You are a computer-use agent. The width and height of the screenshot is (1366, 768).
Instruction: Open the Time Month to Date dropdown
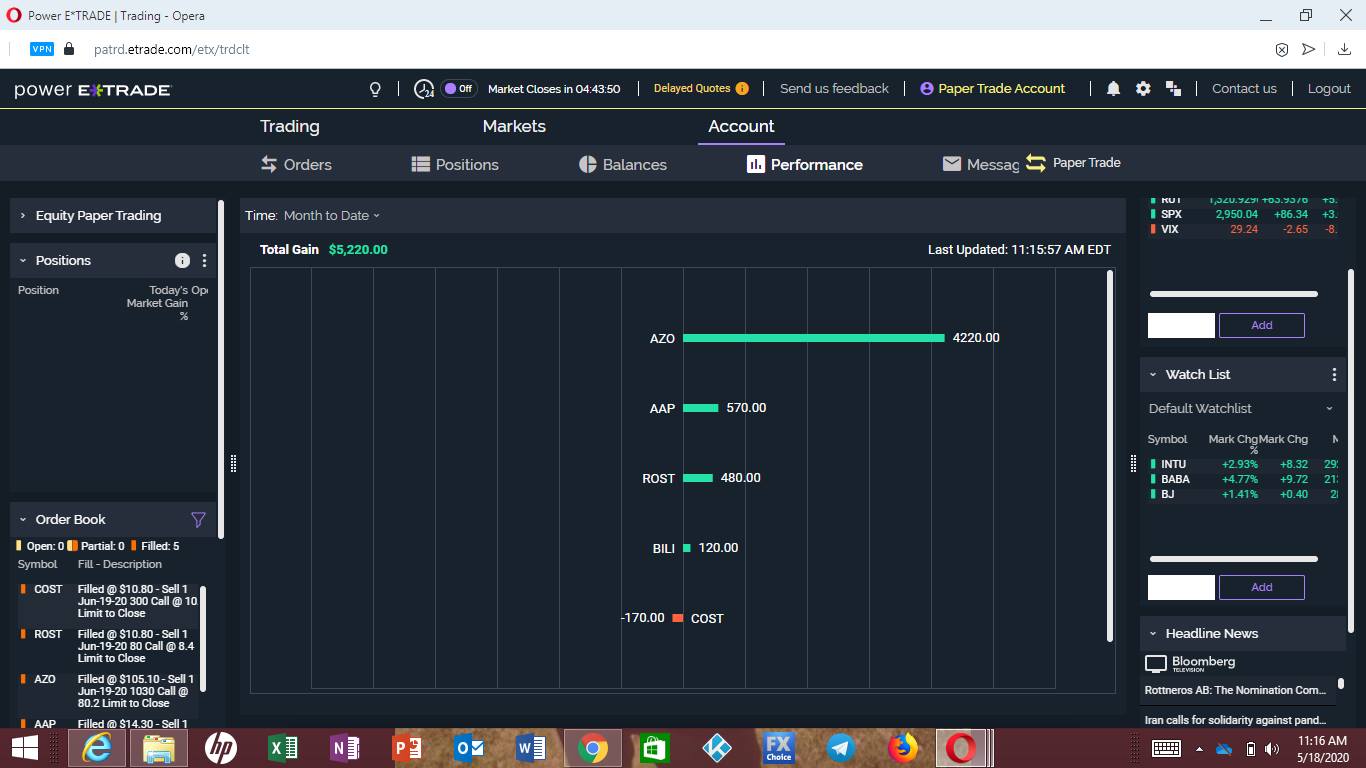pyautogui.click(x=331, y=215)
